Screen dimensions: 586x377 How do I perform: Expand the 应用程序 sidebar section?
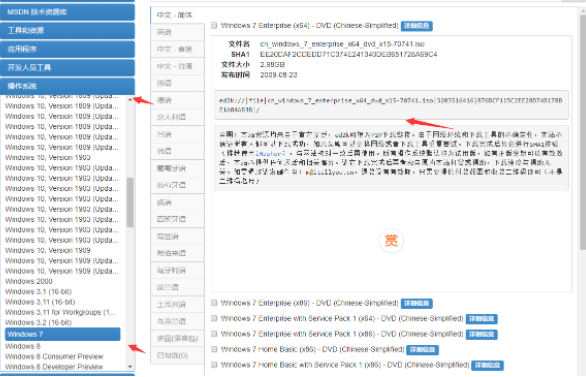tap(67, 49)
